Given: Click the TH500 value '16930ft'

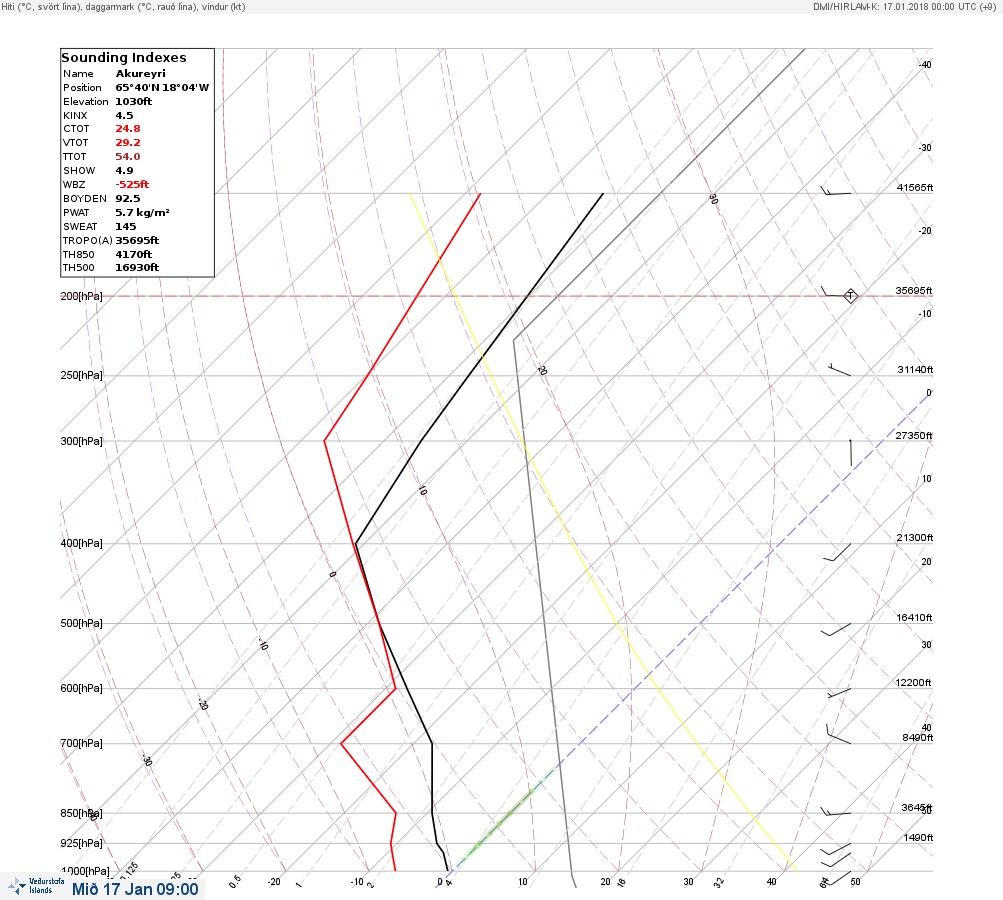Looking at the screenshot, I should [137, 267].
